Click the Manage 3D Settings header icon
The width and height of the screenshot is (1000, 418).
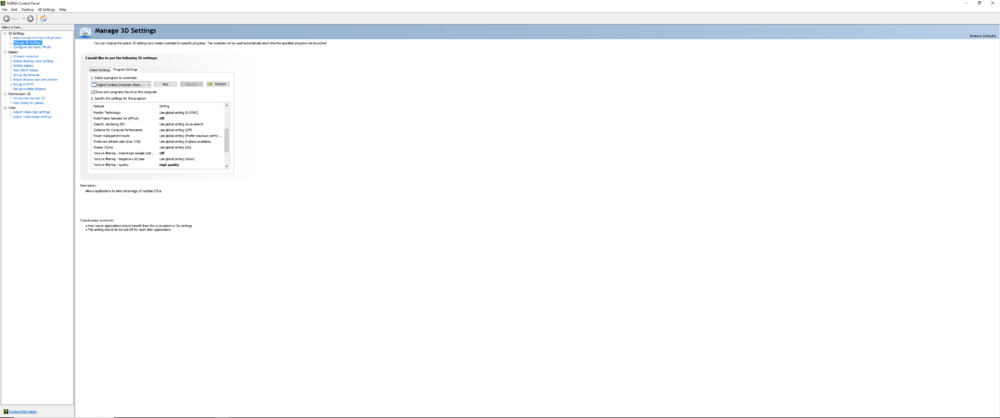pyautogui.click(x=85, y=32)
